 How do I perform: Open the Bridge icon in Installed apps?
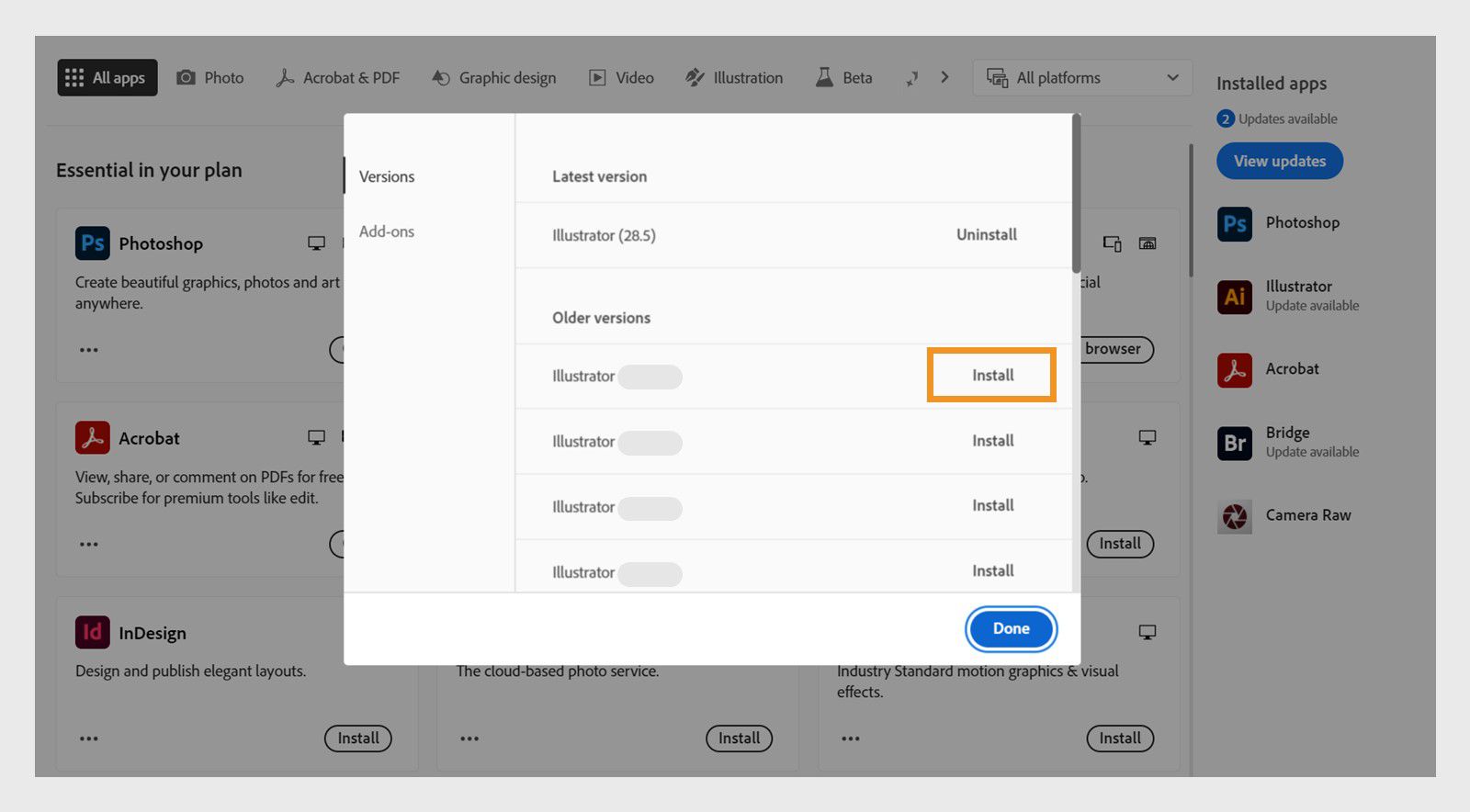(x=1234, y=443)
